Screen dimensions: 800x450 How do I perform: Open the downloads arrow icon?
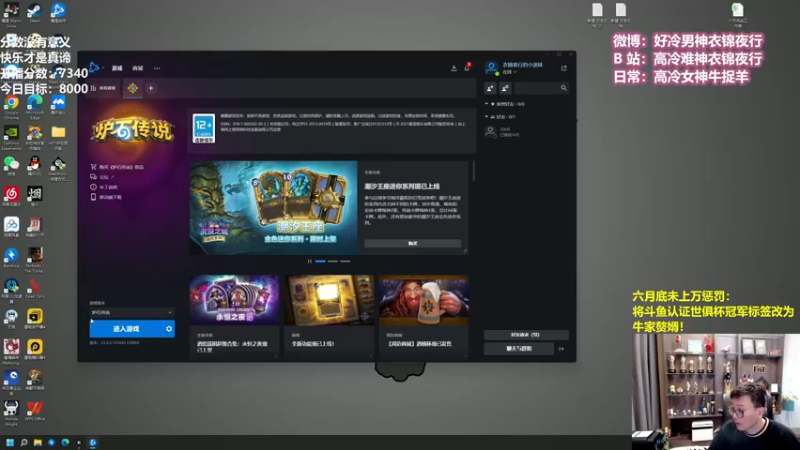click(x=454, y=68)
